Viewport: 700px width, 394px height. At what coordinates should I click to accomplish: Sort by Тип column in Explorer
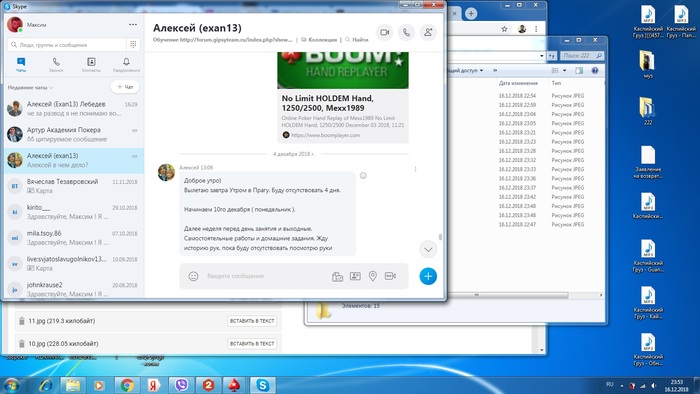pos(556,83)
